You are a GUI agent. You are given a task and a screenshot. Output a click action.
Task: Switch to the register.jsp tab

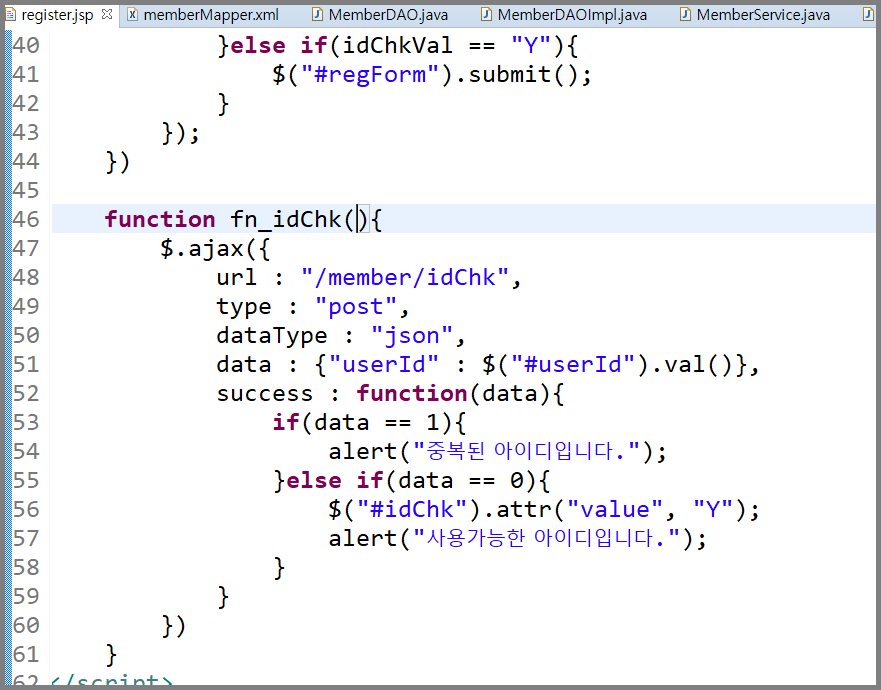click(57, 15)
